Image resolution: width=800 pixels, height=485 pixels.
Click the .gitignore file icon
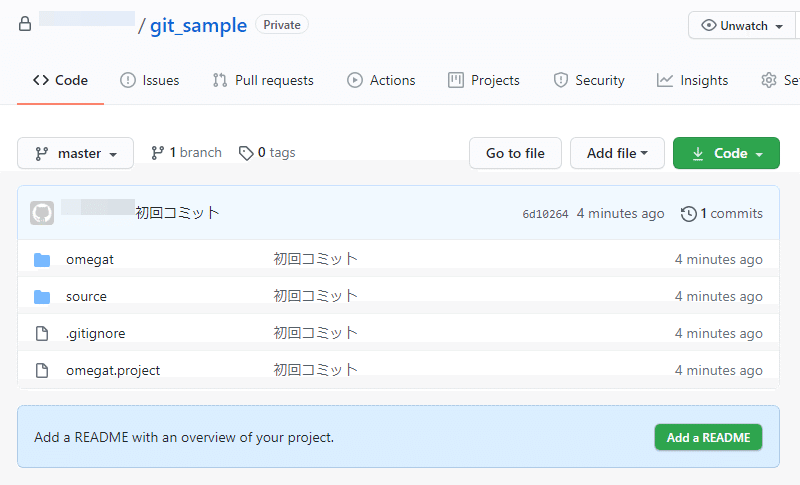[x=42, y=334]
